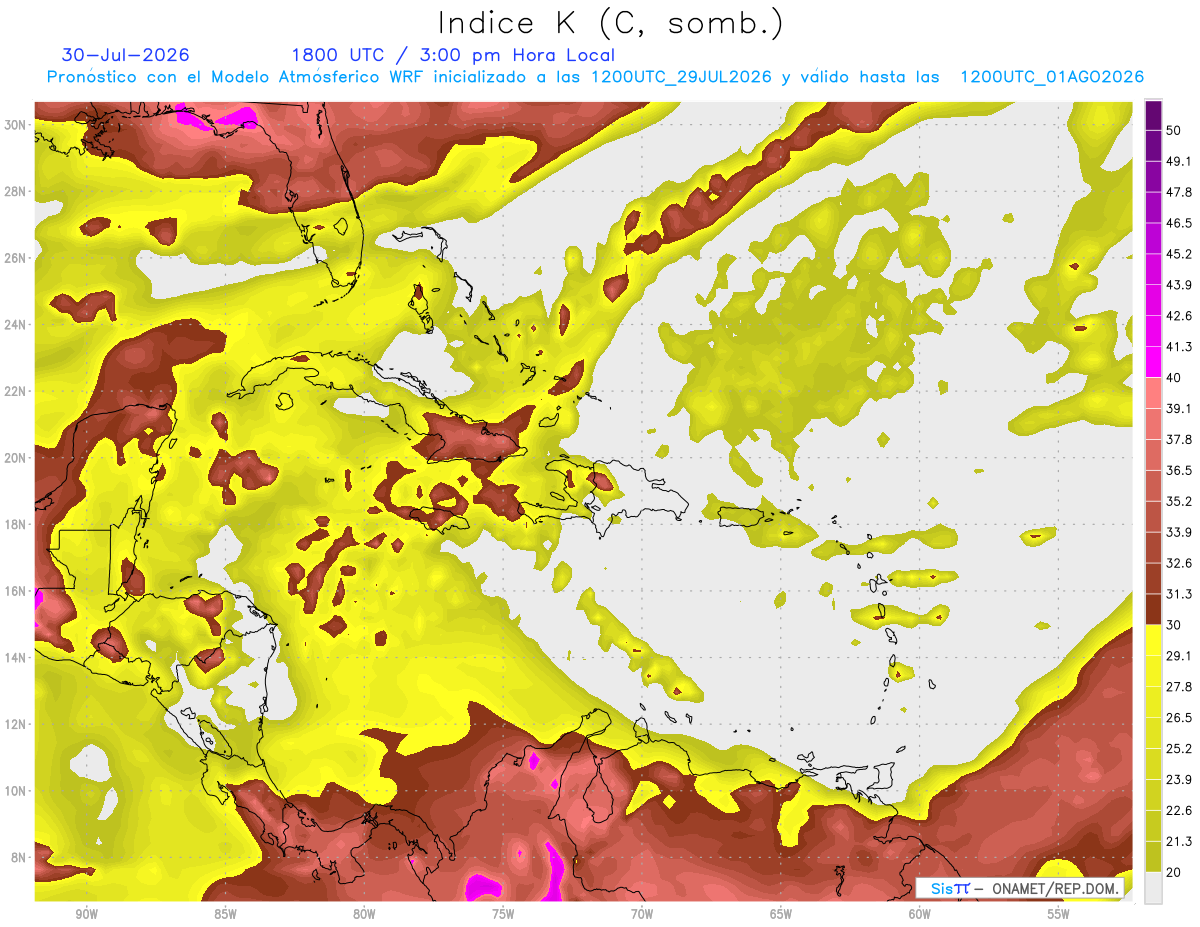
Task: Click the '49.1' color scale value
Action: (x=1179, y=161)
